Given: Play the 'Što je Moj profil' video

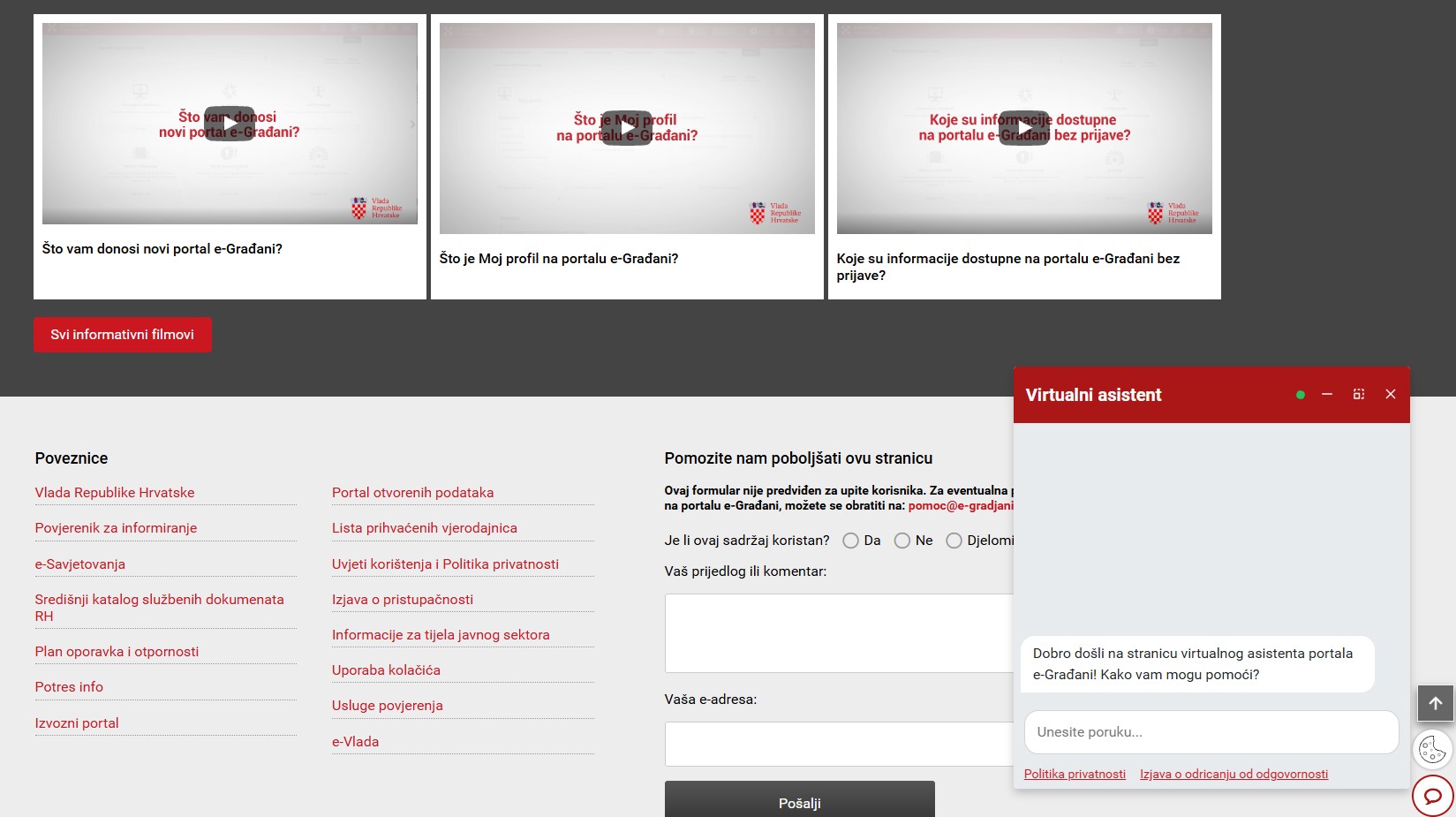Looking at the screenshot, I should [x=627, y=128].
